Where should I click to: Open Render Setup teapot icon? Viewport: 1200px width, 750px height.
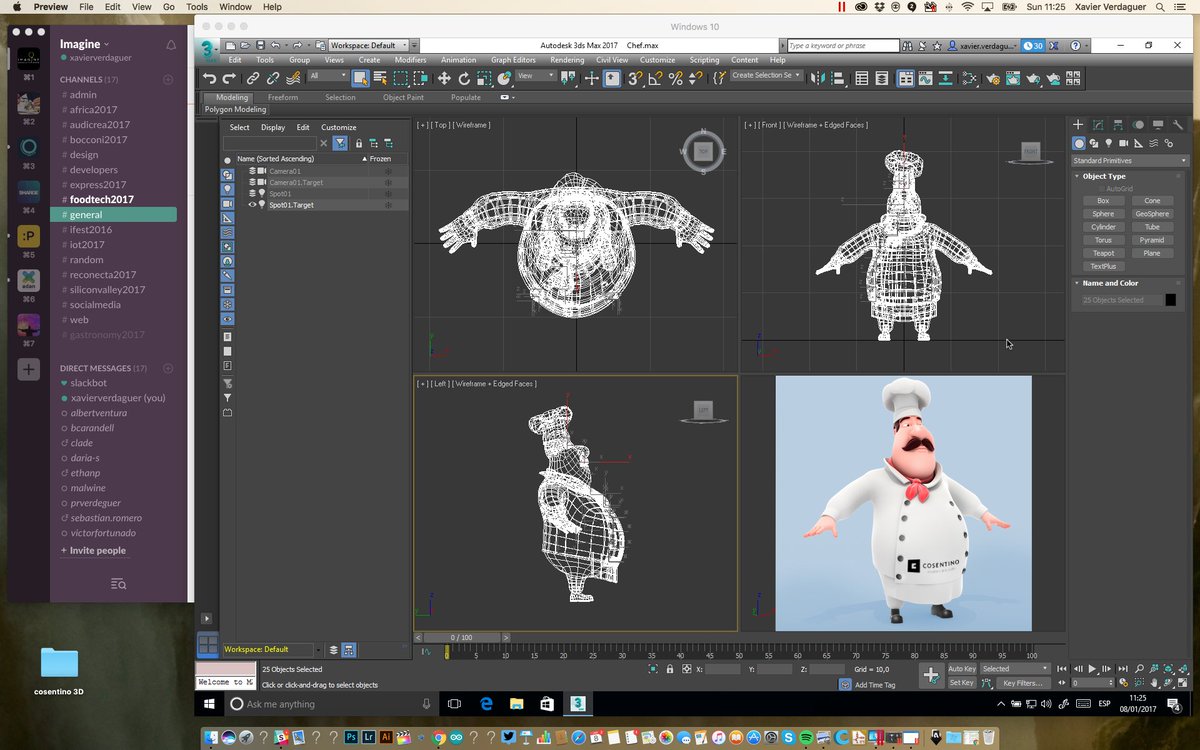993,78
